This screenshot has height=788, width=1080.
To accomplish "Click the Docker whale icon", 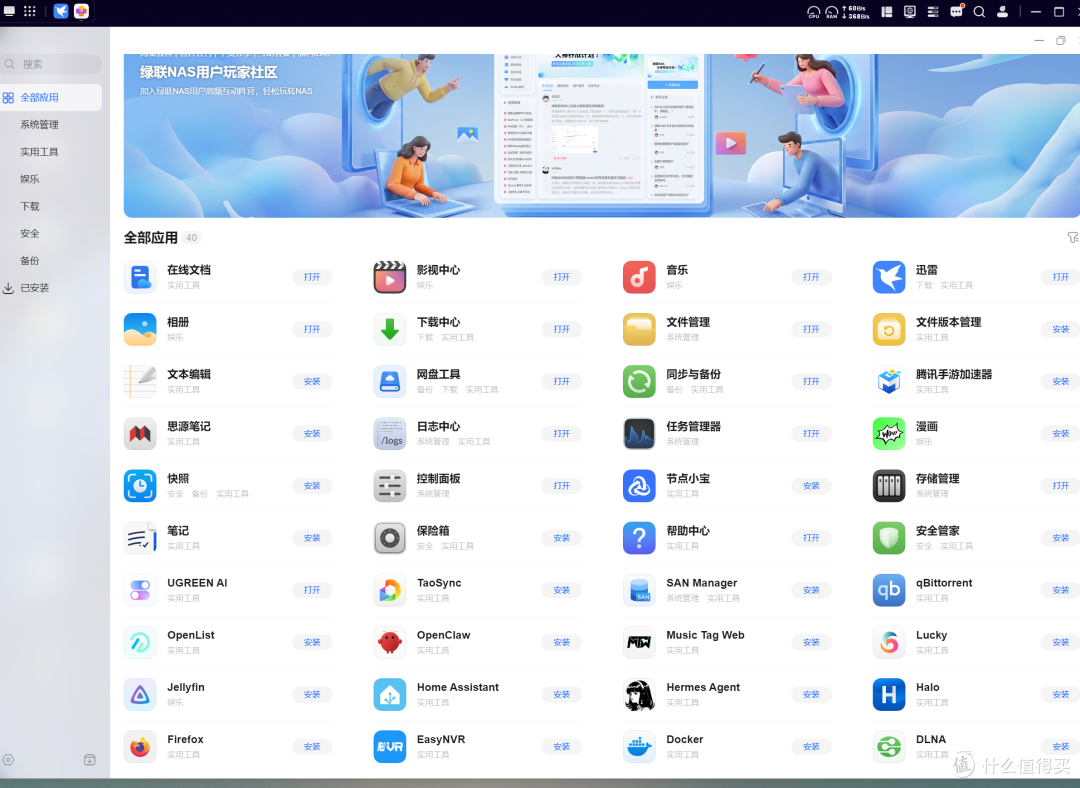I will pos(639,747).
